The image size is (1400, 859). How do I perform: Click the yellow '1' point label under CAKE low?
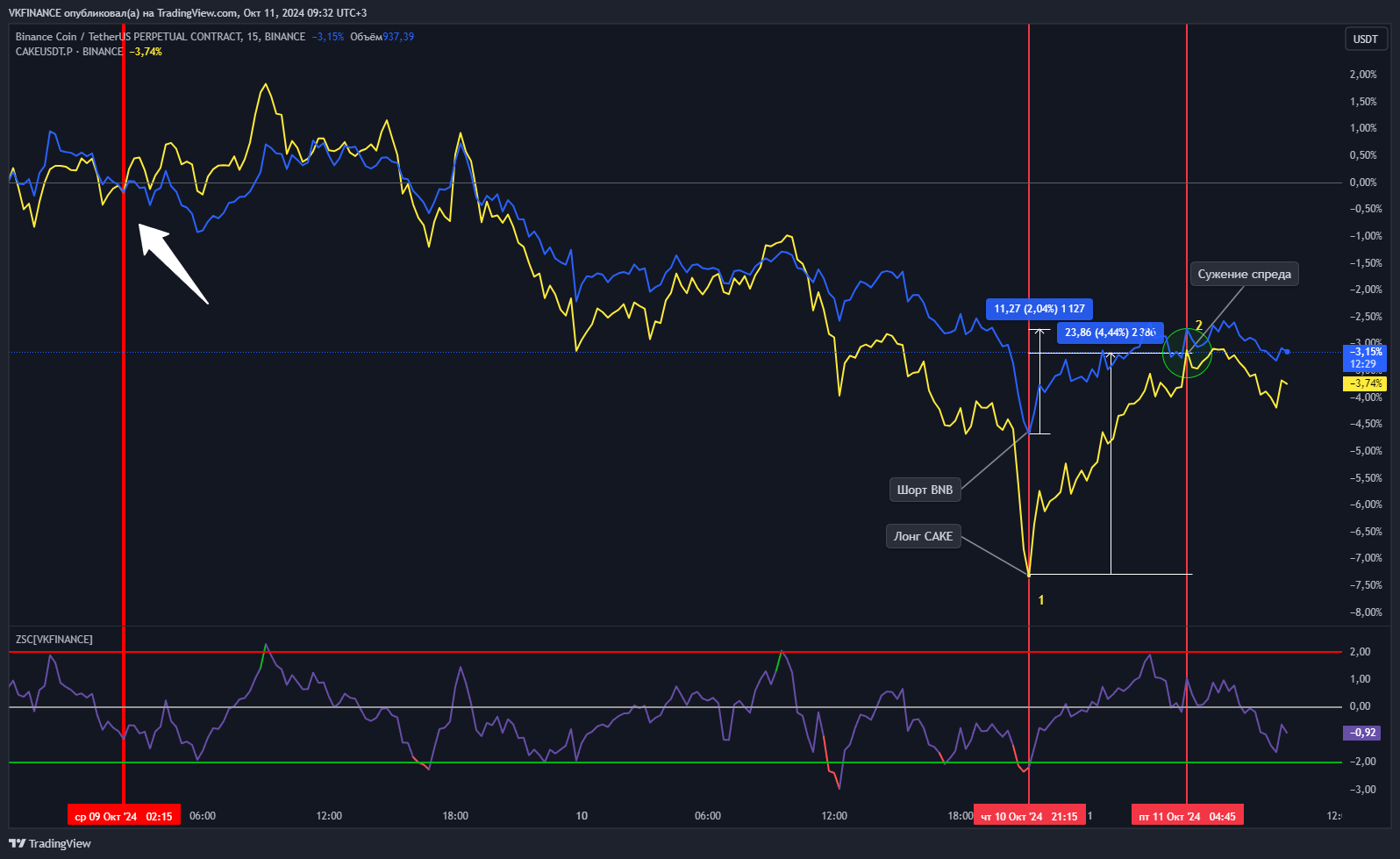pyautogui.click(x=1041, y=600)
